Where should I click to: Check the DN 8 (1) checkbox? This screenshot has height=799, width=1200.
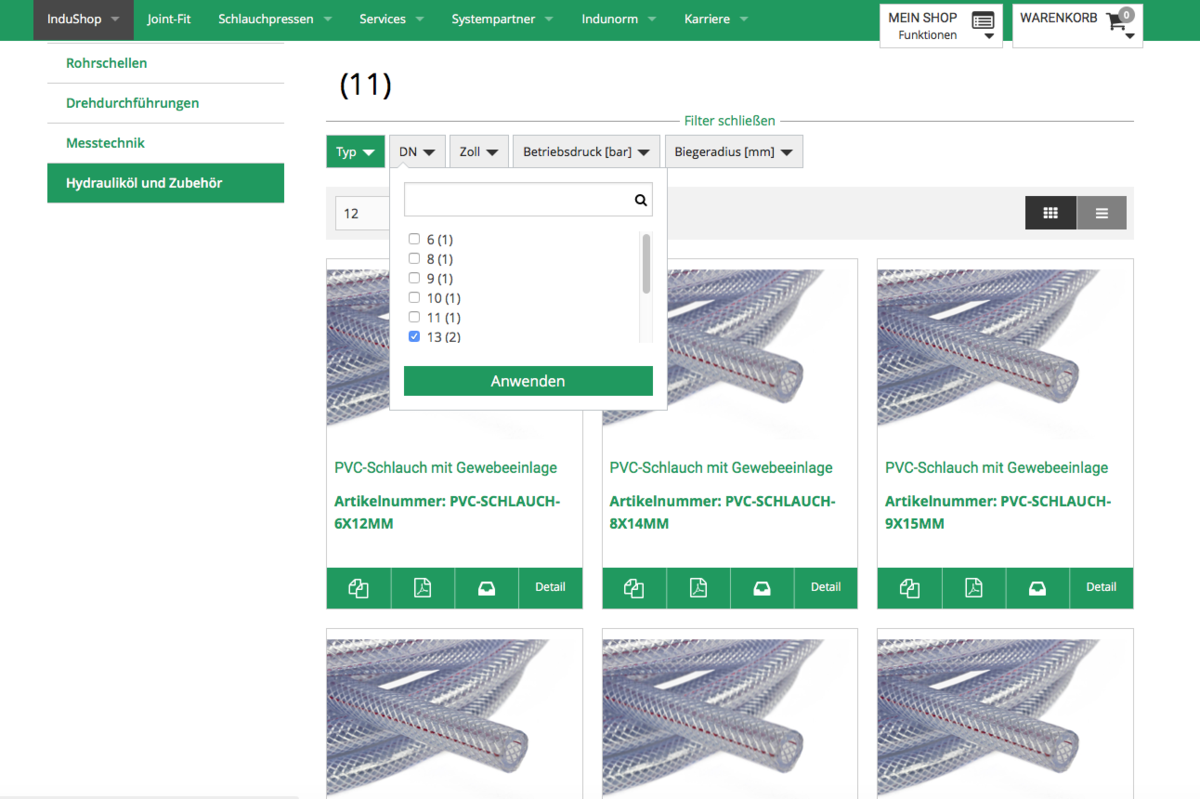click(414, 258)
